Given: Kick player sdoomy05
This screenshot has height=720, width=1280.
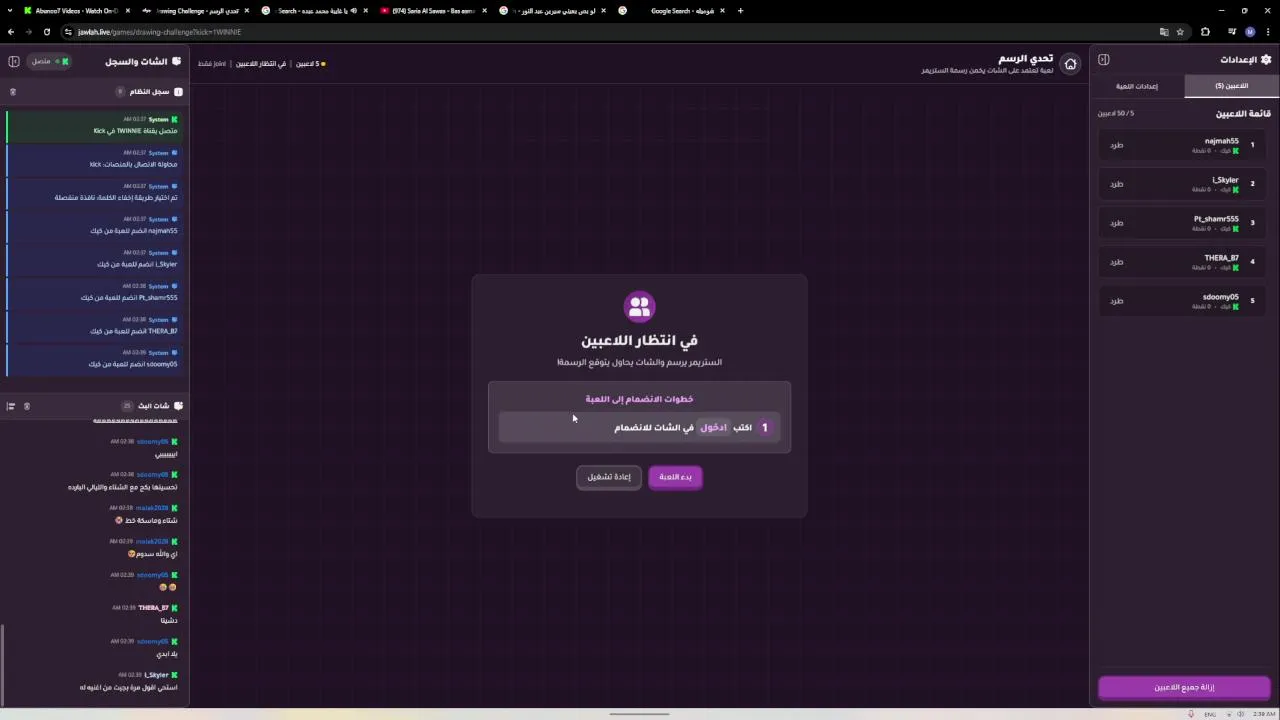Looking at the screenshot, I should (1117, 301).
